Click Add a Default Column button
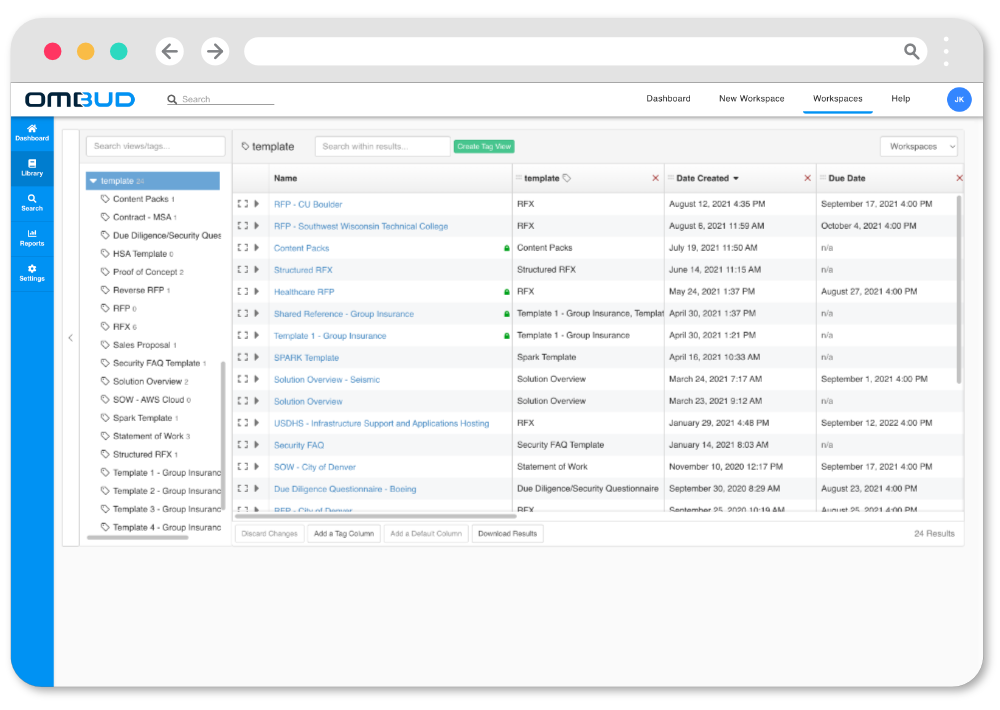 [426, 533]
